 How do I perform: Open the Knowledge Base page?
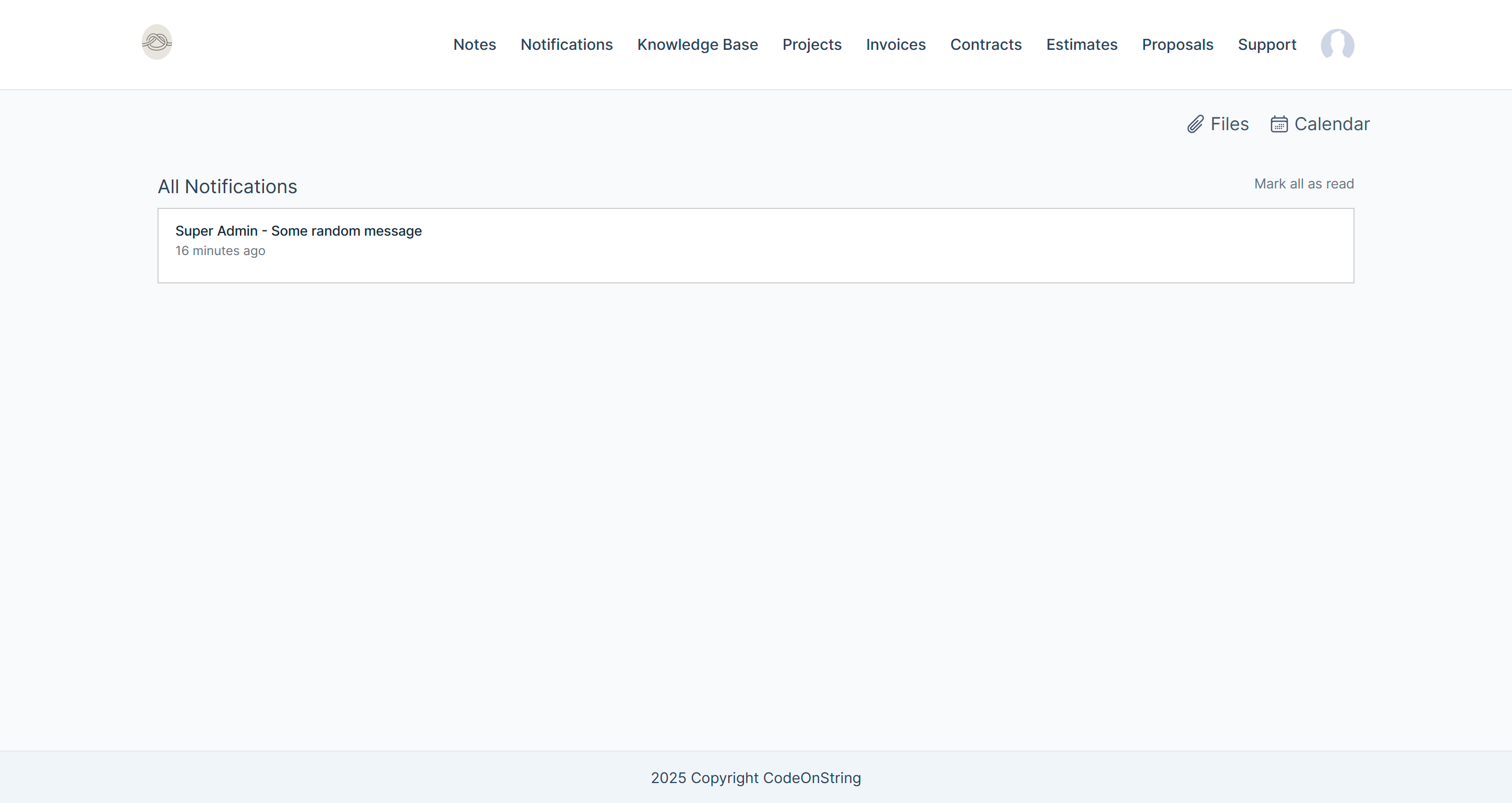pyautogui.click(x=697, y=45)
